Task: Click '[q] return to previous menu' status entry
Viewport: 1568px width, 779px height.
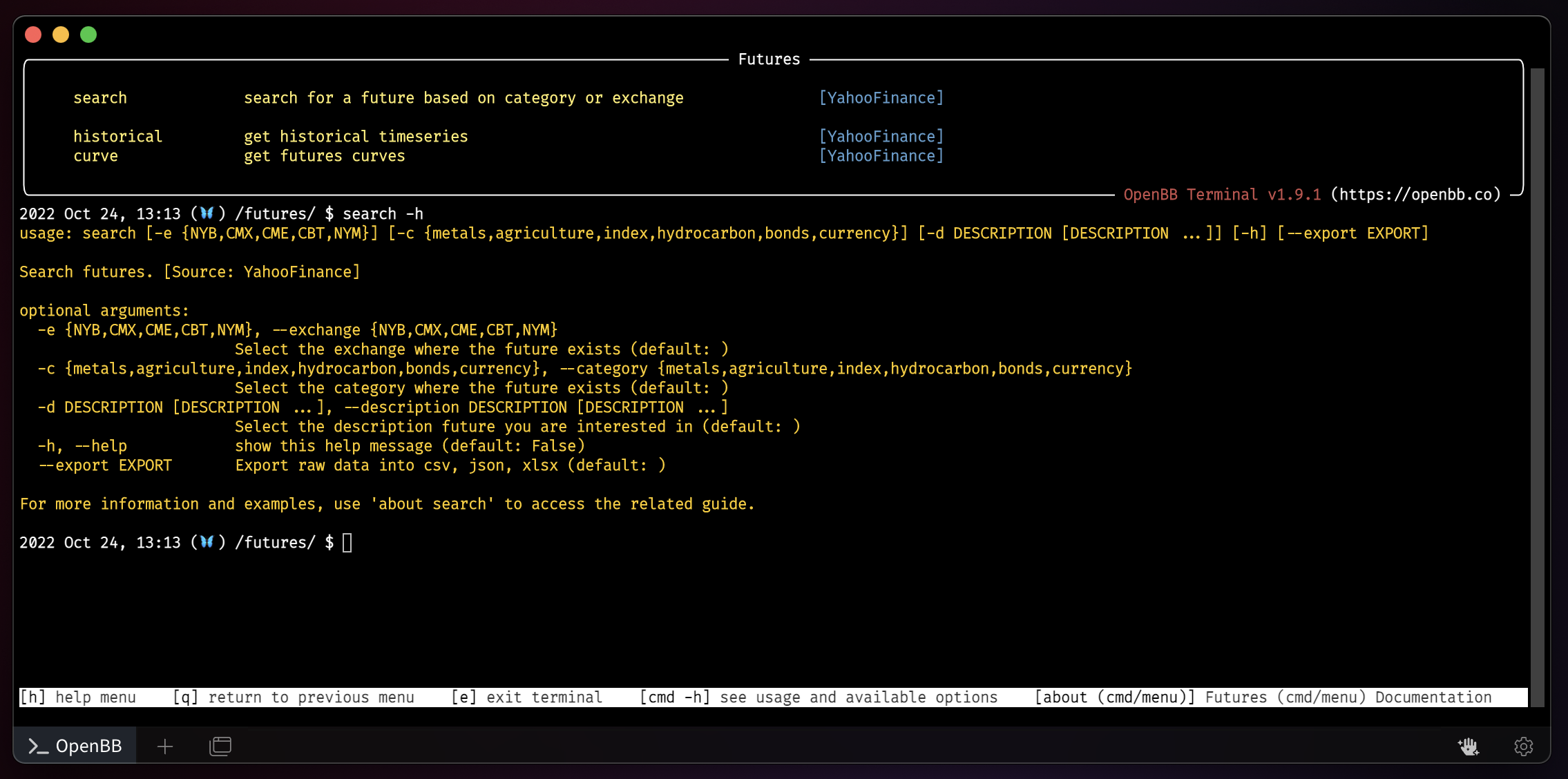Action: click(294, 698)
